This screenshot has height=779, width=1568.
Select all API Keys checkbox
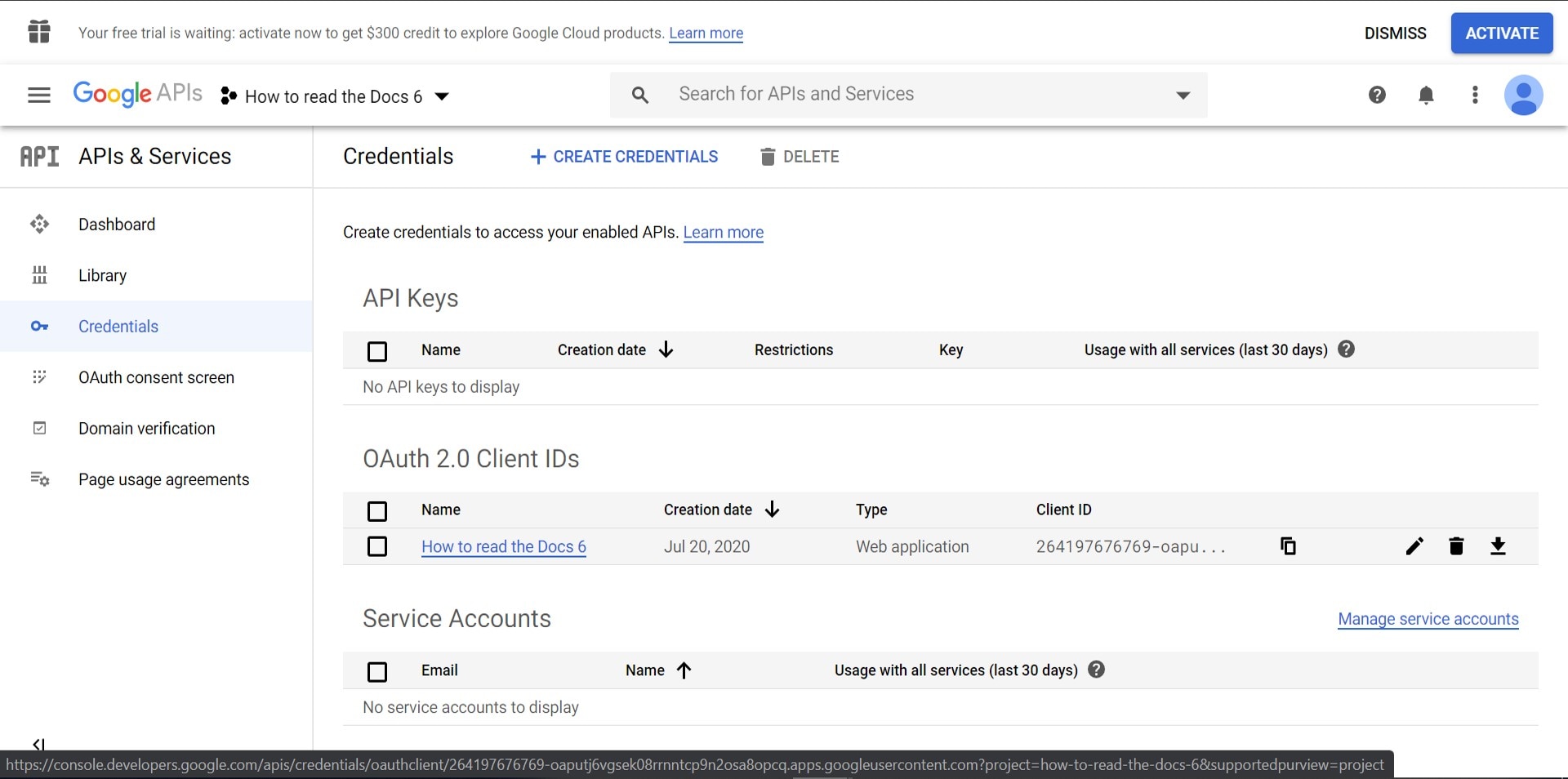click(x=377, y=351)
